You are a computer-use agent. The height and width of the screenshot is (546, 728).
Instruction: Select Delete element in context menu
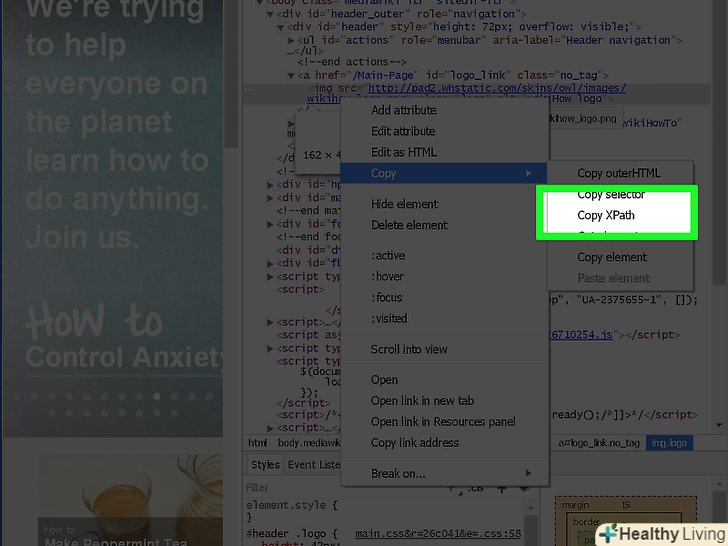(409, 225)
